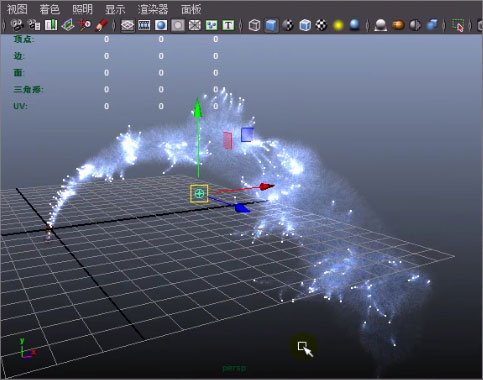The height and width of the screenshot is (380, 483).
Task: Open the 视图 view menu
Action: [x=17, y=9]
